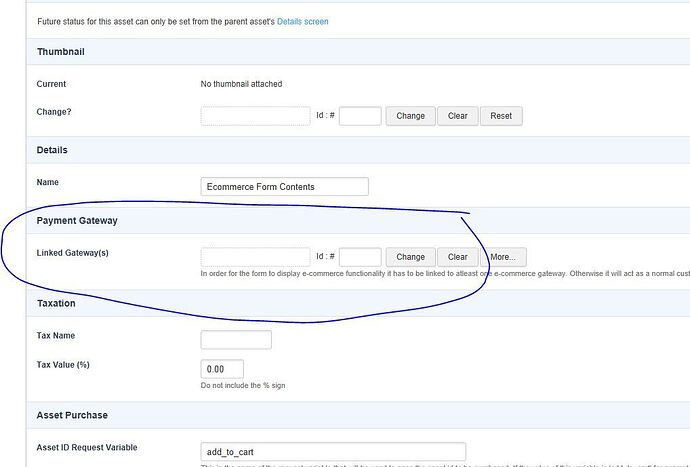This screenshot has width=690, height=467.
Task: Click the Thumbnail Reset button
Action: (501, 116)
